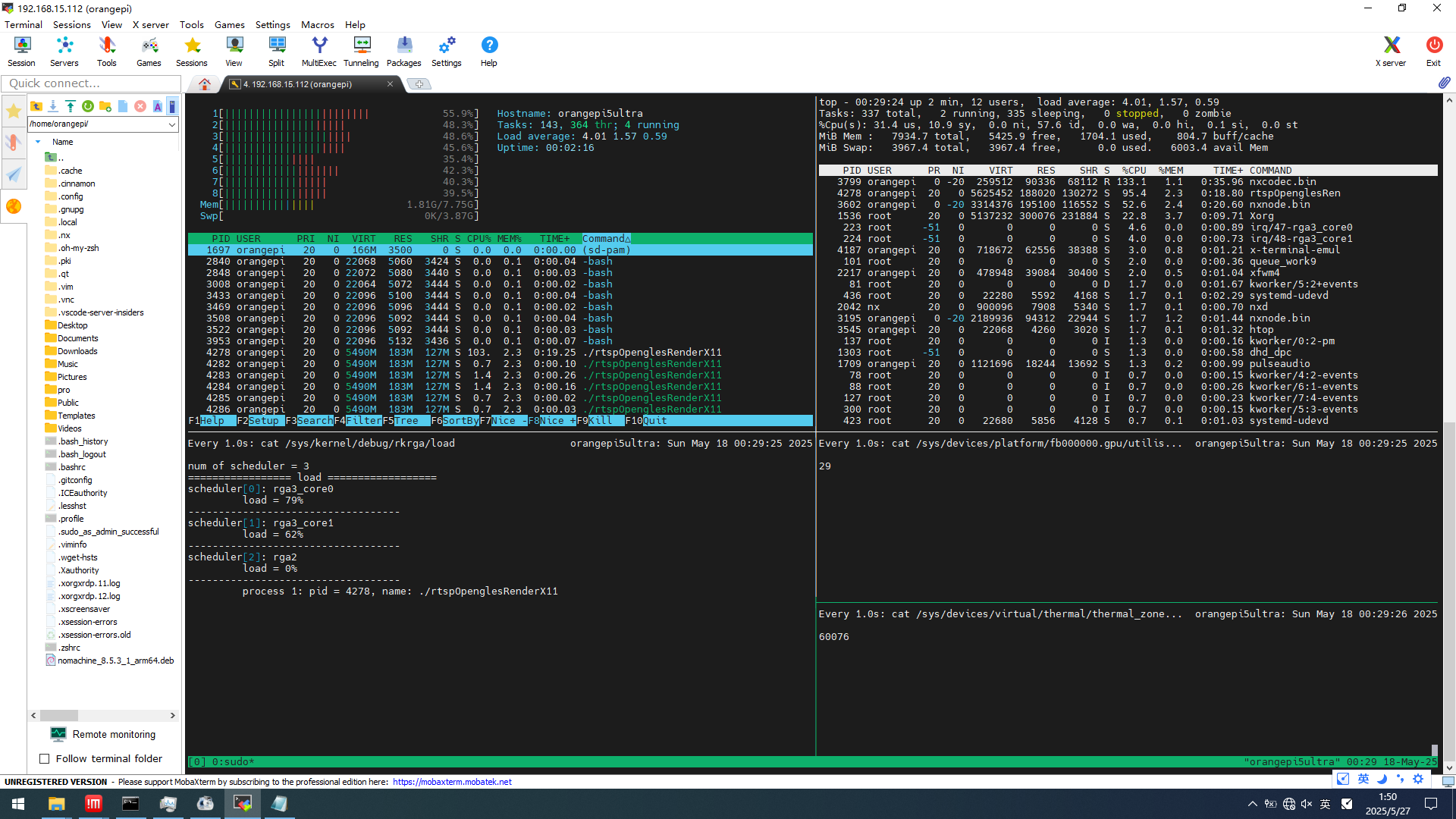Viewport: 1456px width, 819px height.
Task: Upload file with green arrow icon
Action: (x=70, y=106)
